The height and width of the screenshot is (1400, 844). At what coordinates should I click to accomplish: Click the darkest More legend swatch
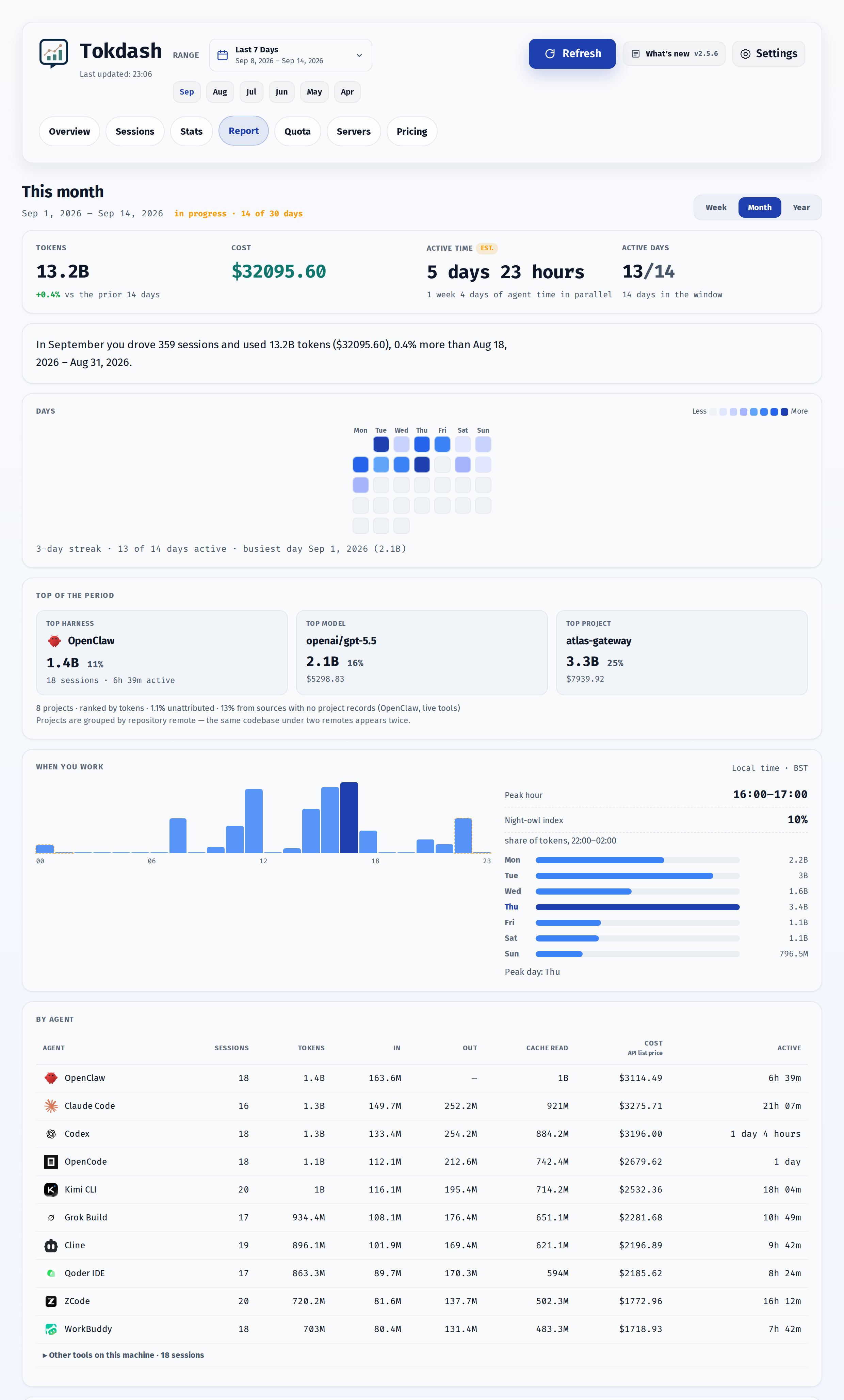click(784, 412)
